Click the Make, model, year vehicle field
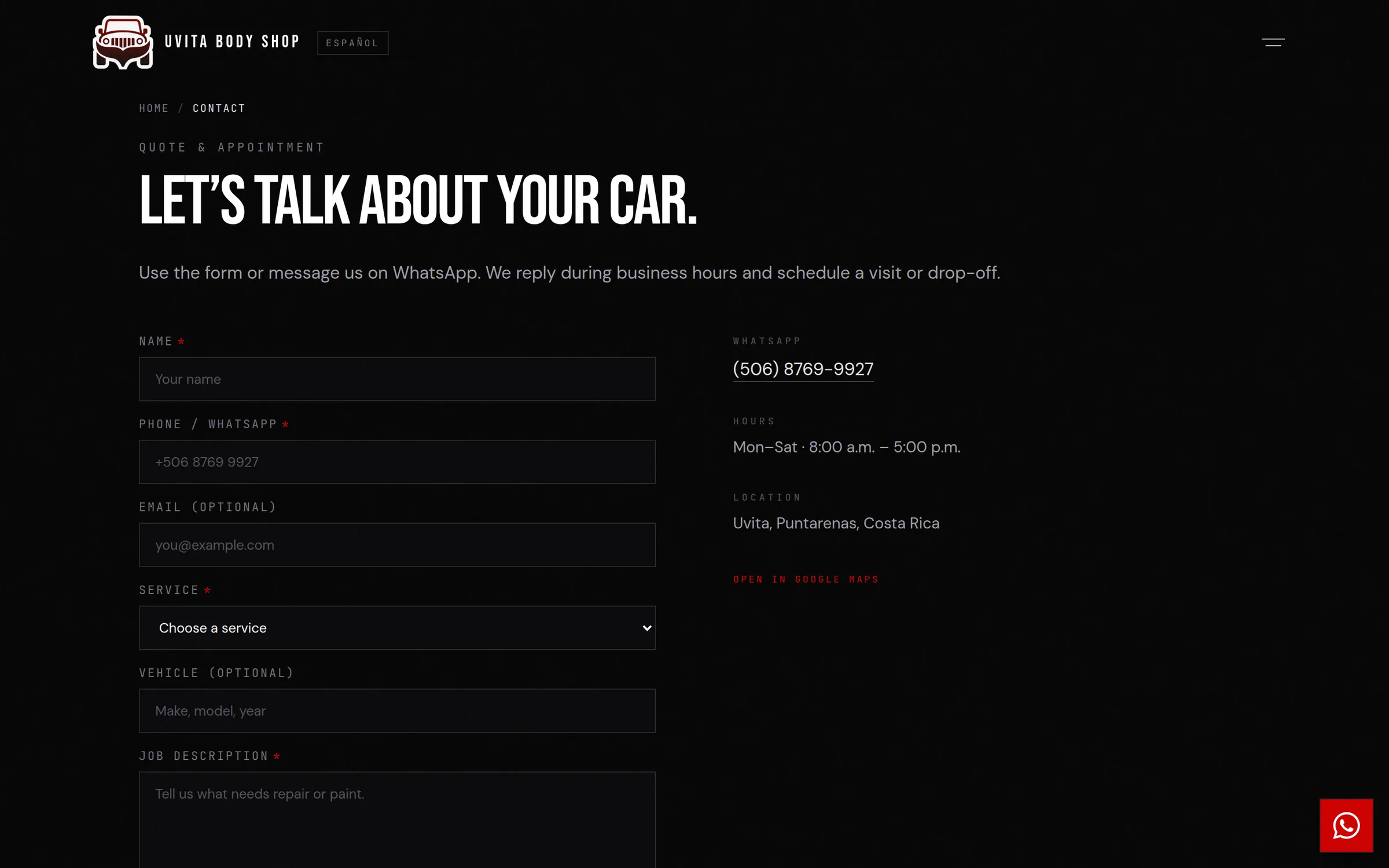The image size is (1389, 868). pos(397,711)
